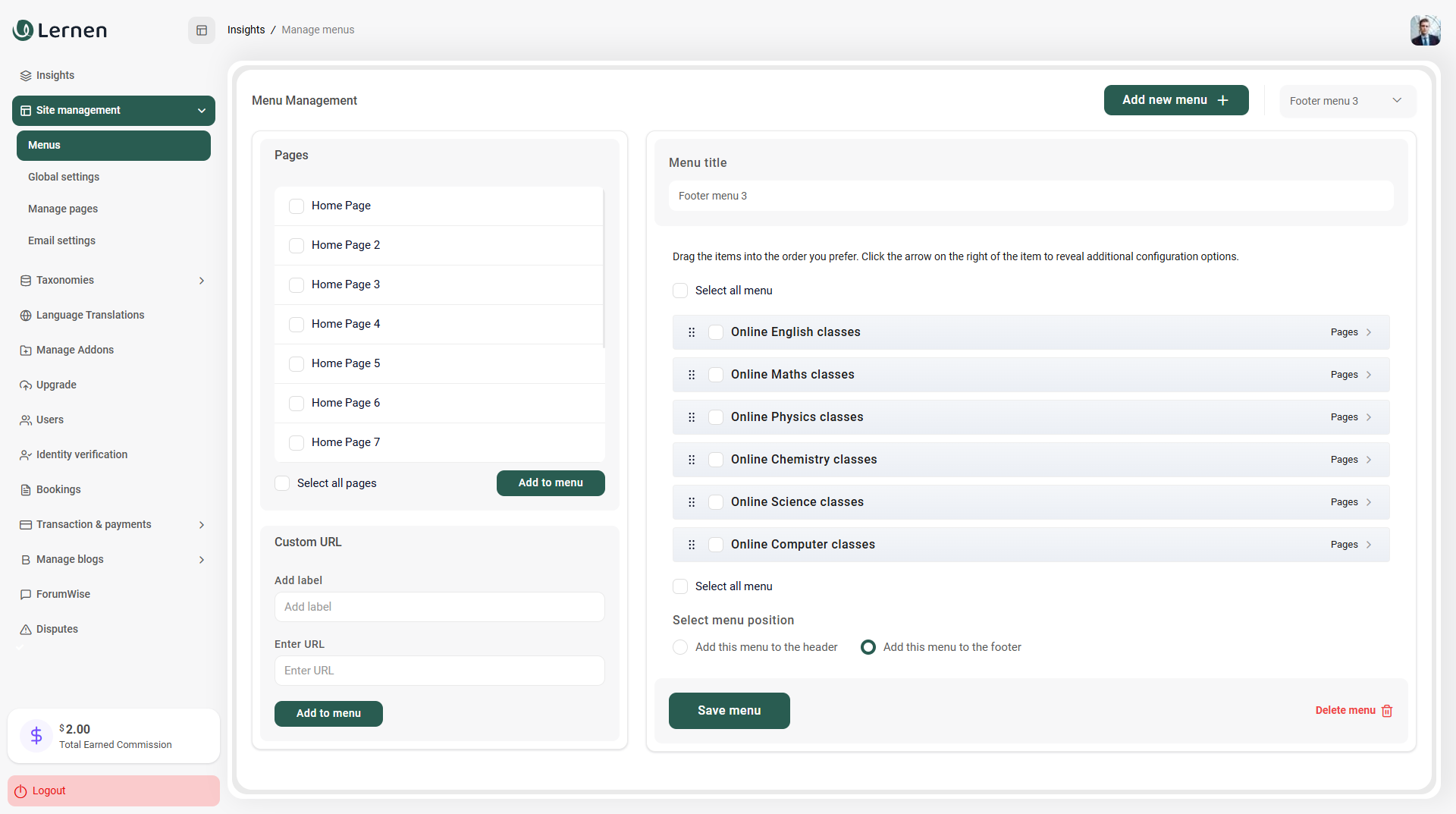The image size is (1456, 814).
Task: Click the trash icon next to Delete menu
Action: tap(1386, 711)
